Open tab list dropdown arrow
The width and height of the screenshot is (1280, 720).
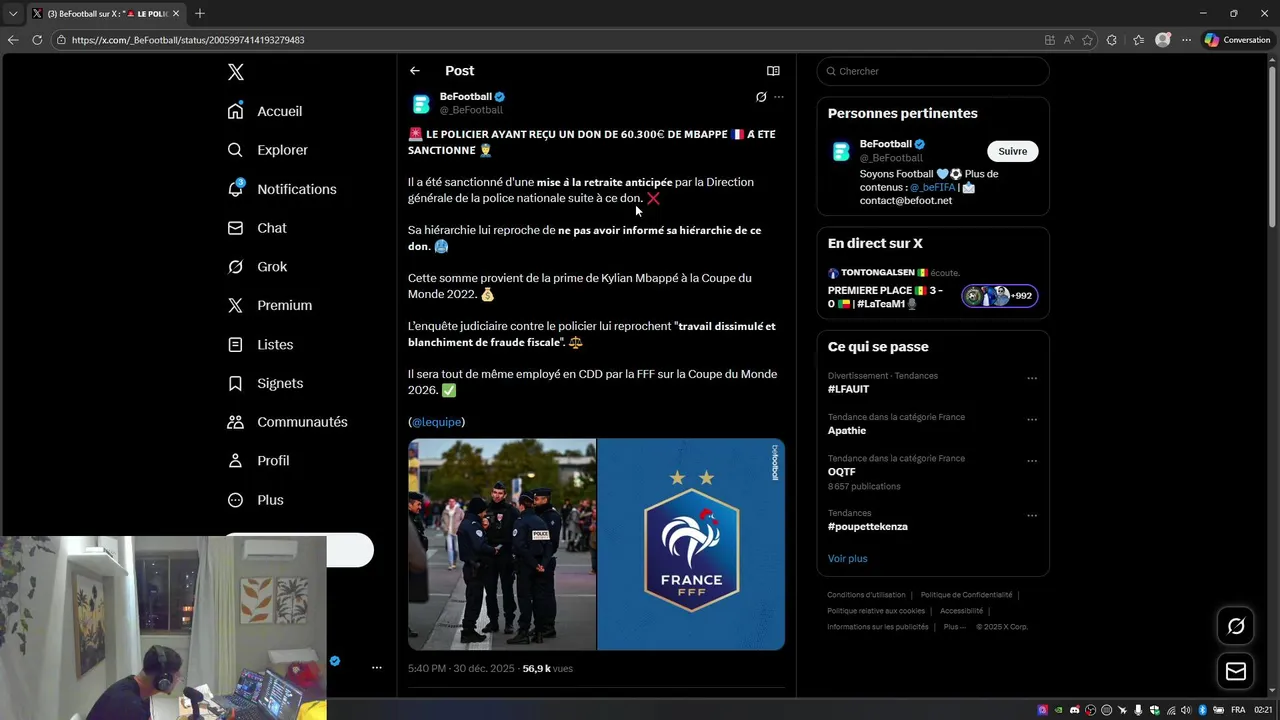coord(13,13)
